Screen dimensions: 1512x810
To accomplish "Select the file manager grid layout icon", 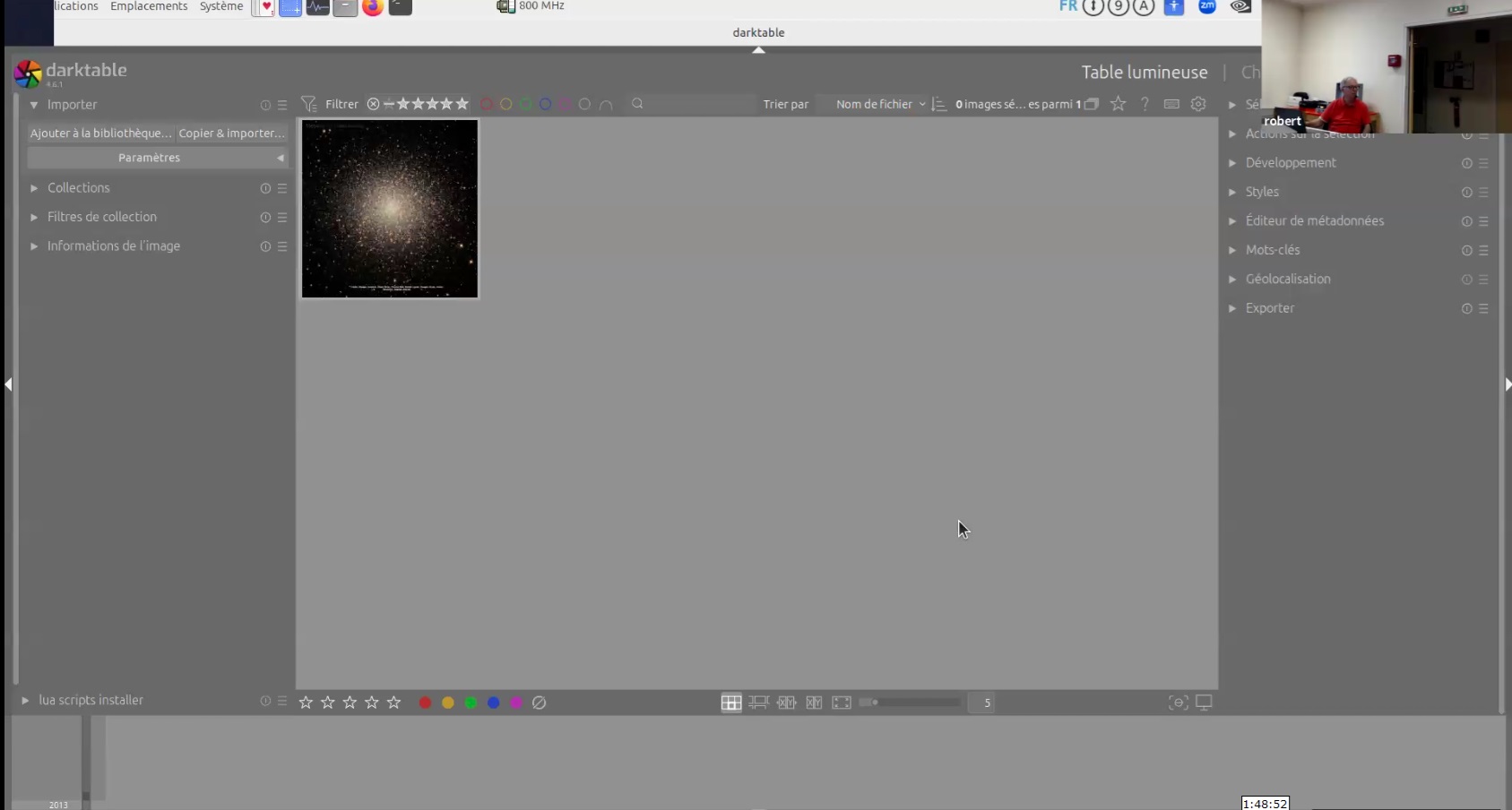I will coord(731,702).
